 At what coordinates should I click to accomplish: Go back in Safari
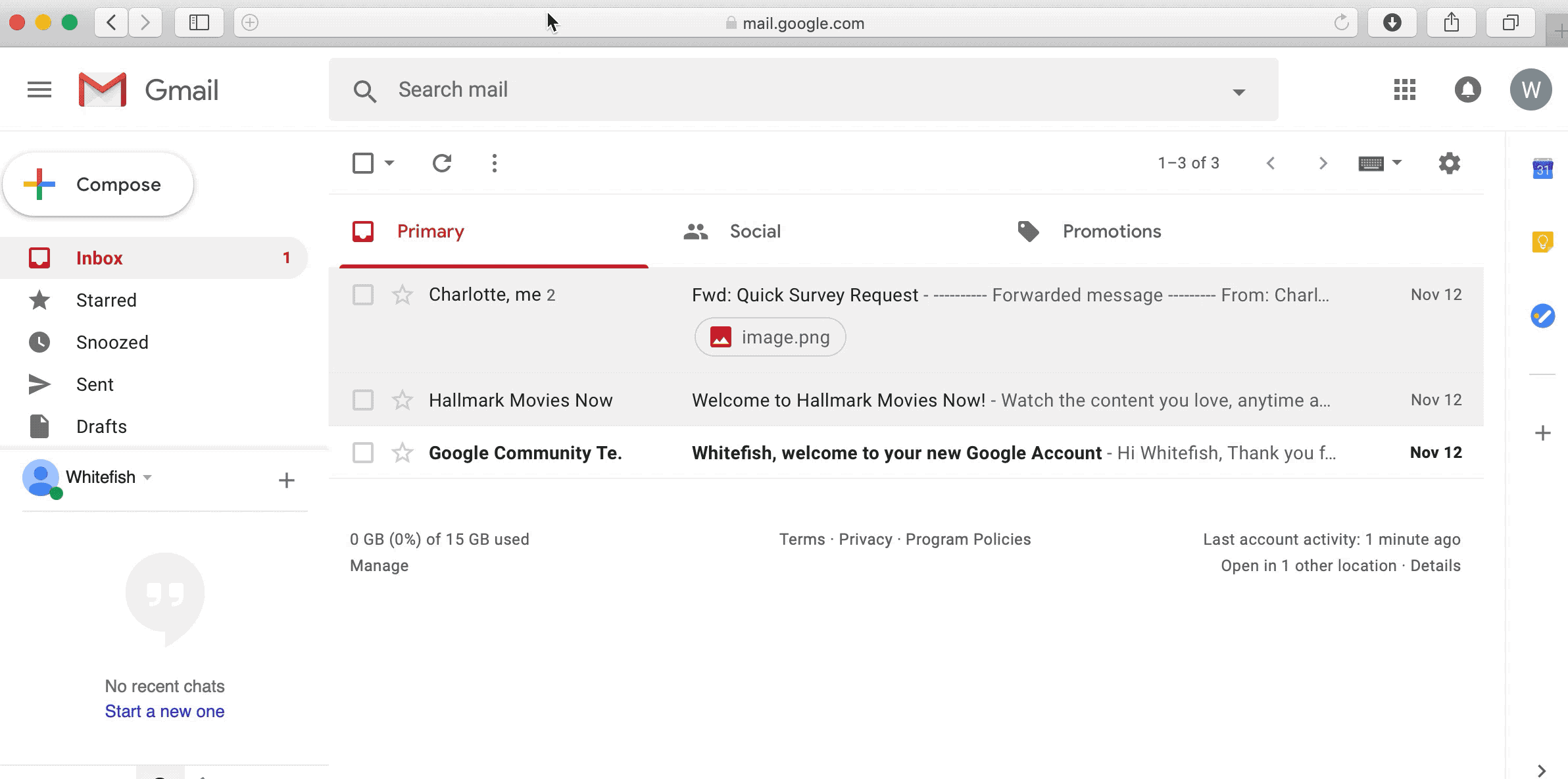[x=112, y=22]
